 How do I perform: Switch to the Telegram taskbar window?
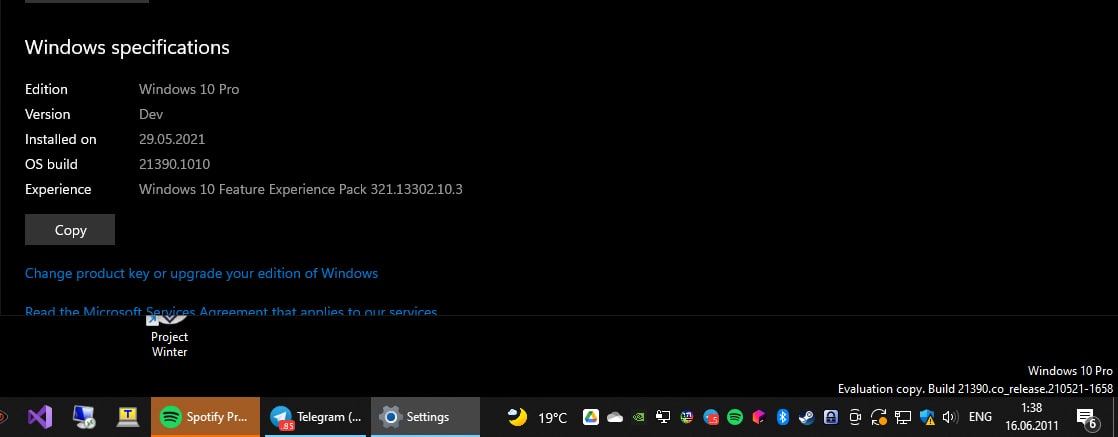[314, 416]
